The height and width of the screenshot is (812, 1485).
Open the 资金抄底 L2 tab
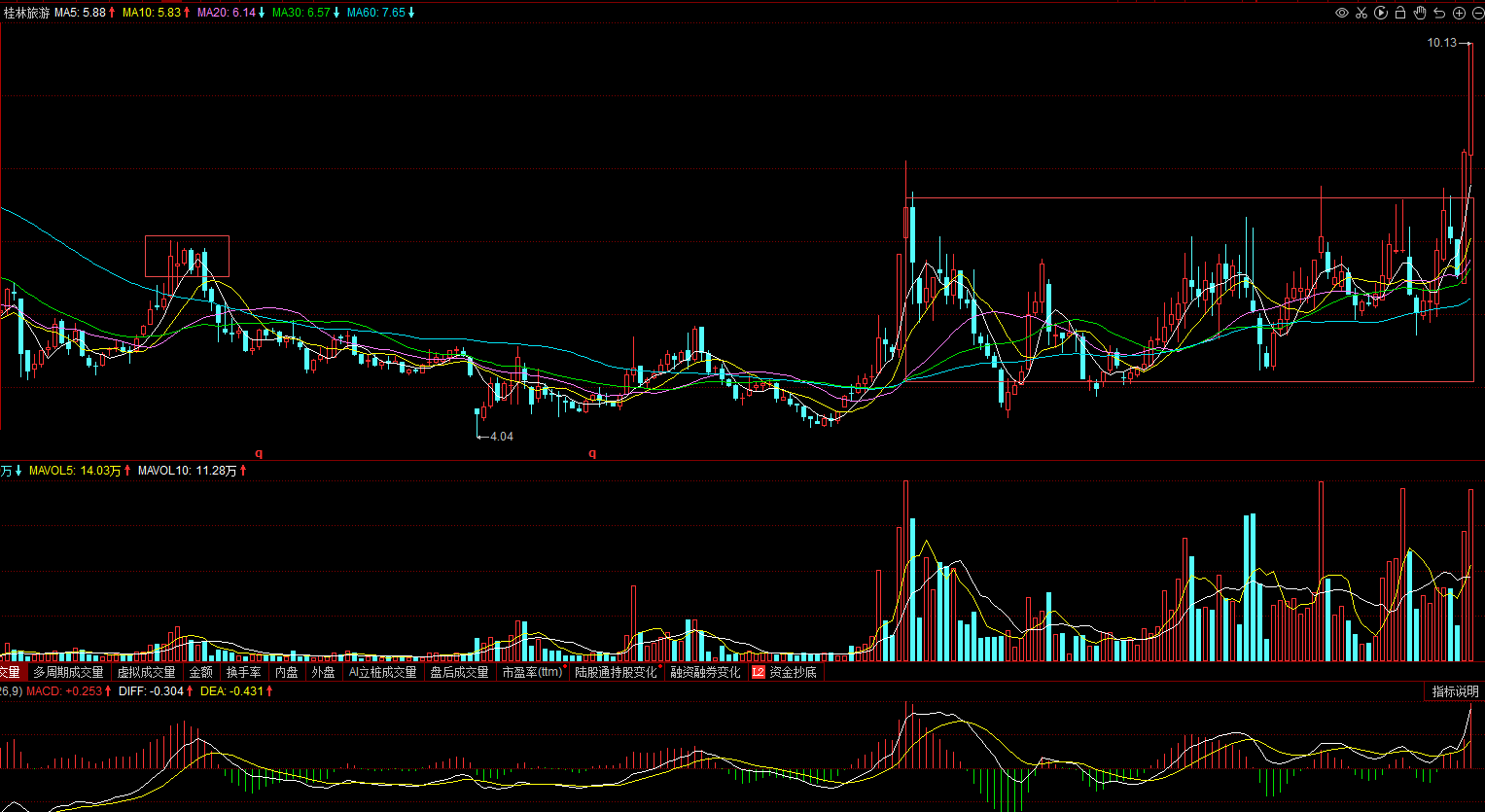785,672
